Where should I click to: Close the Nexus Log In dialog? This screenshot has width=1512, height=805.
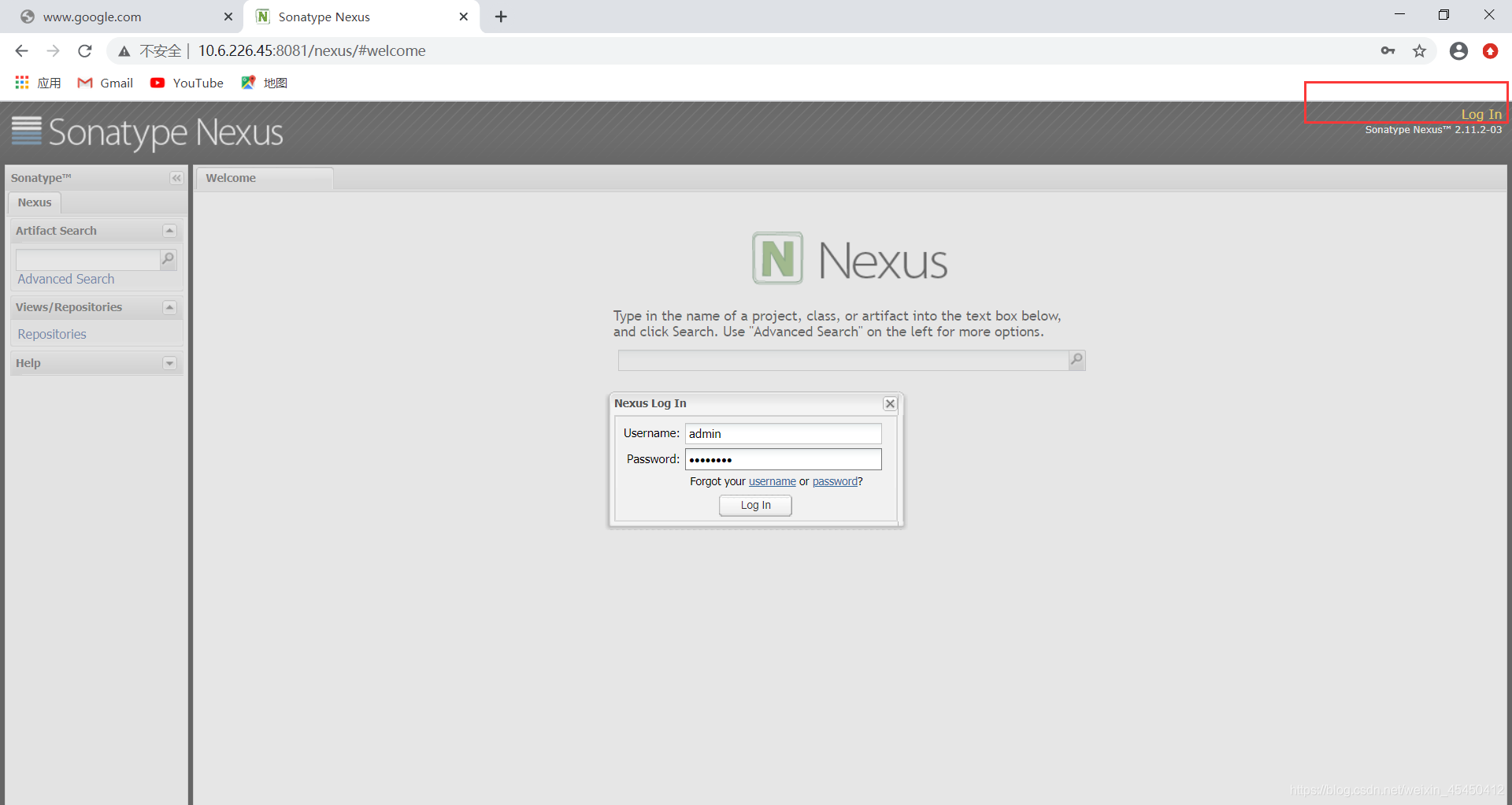(x=890, y=403)
